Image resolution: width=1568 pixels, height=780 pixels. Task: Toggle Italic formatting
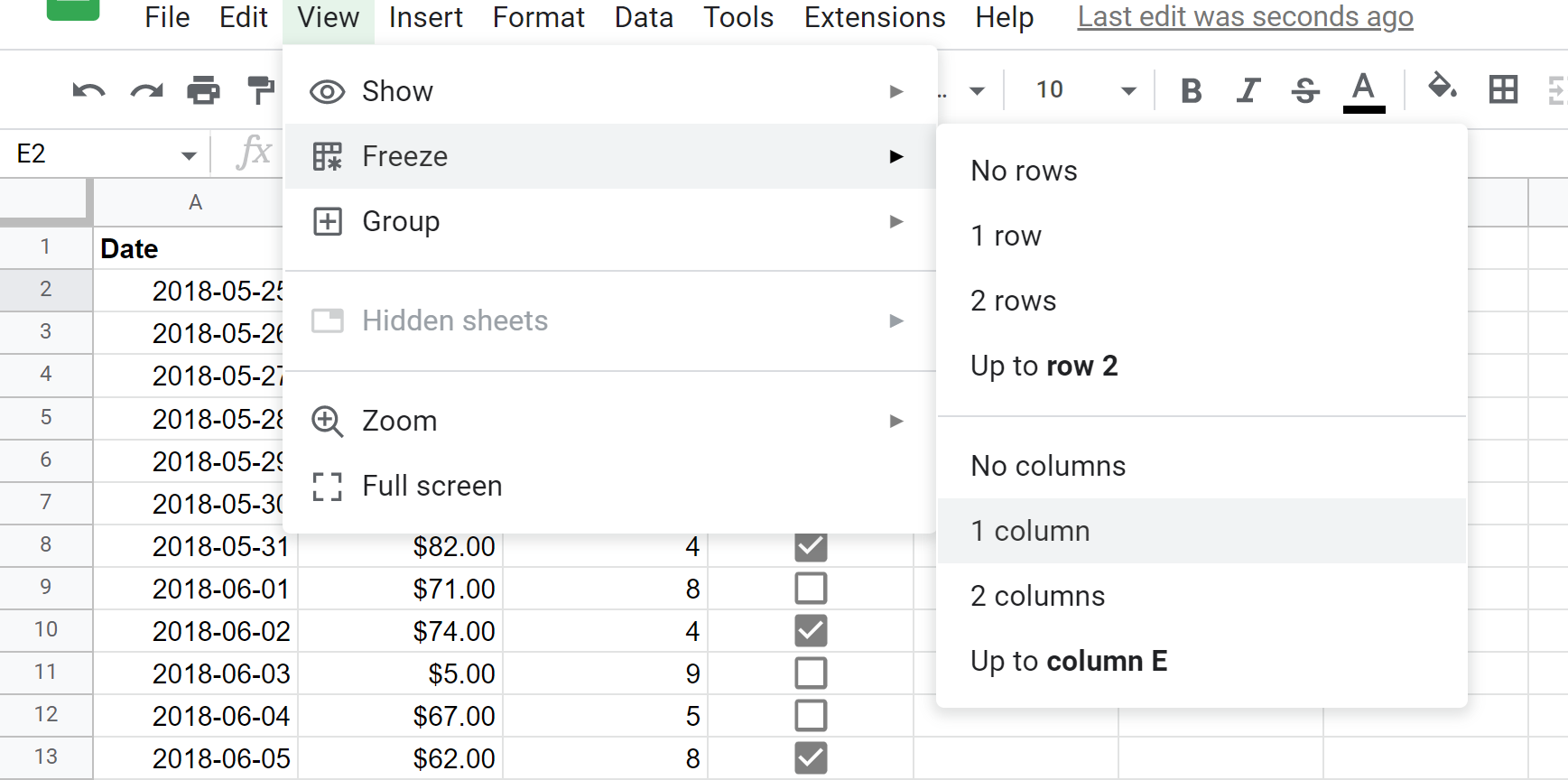[1248, 90]
